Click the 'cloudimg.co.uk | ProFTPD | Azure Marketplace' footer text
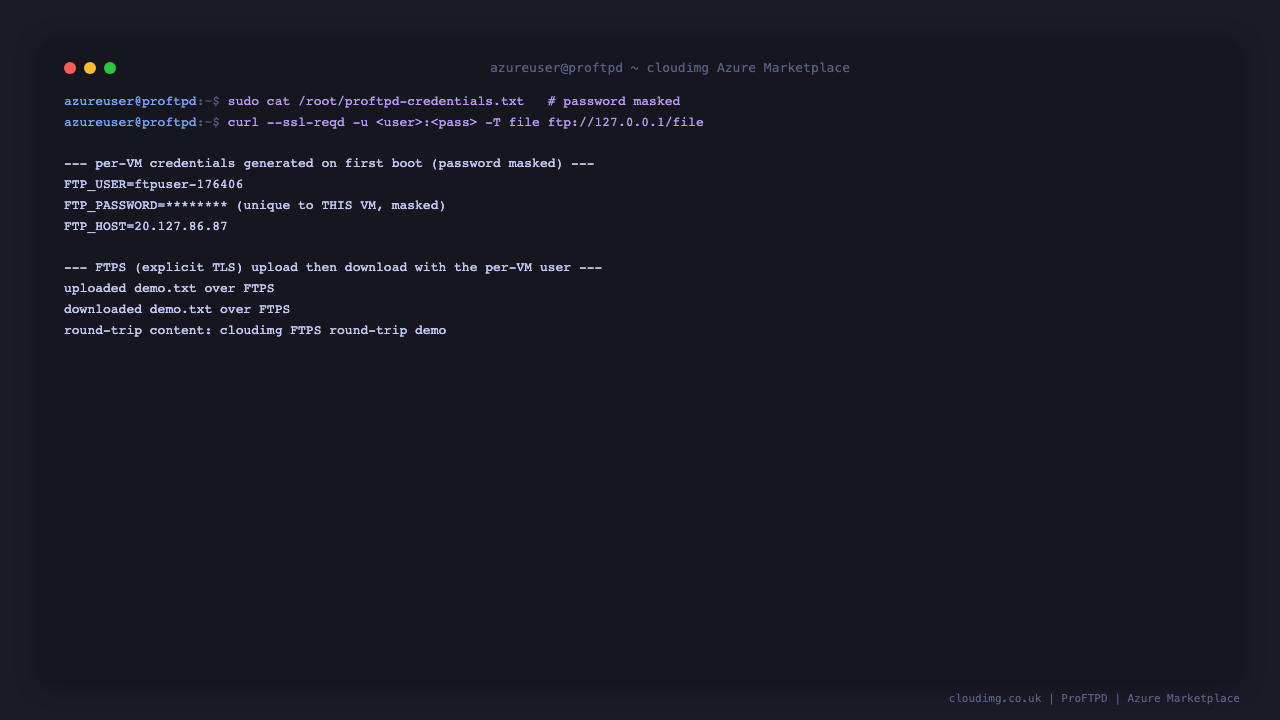This screenshot has height=720, width=1280. tap(1094, 699)
